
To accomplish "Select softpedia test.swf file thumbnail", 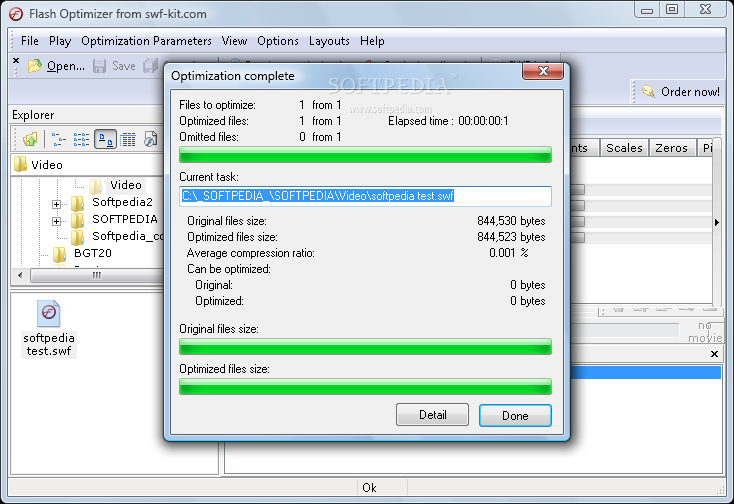I will [49, 329].
